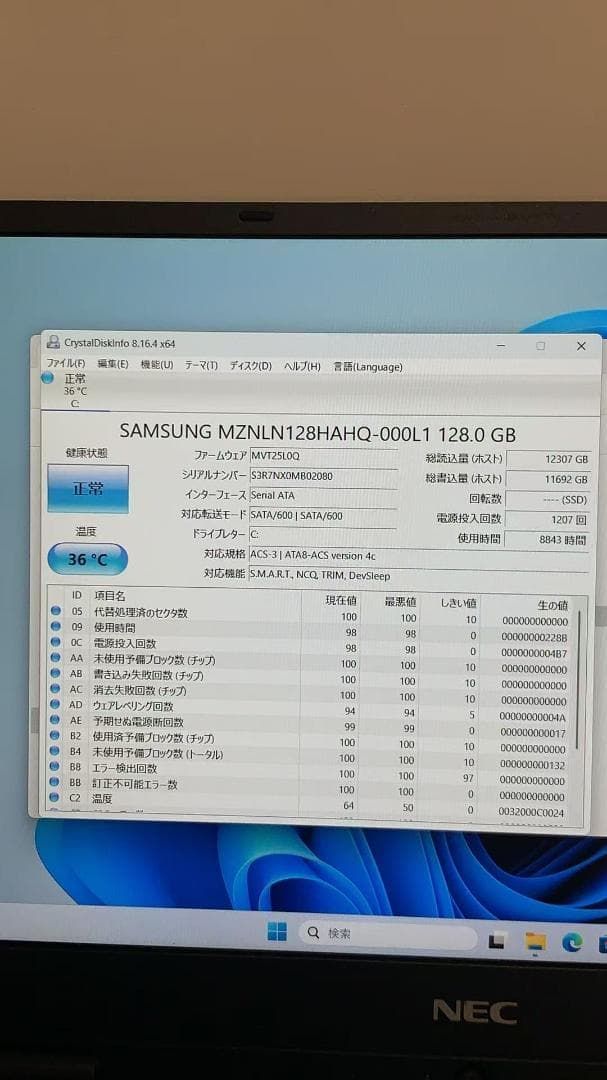
Task: Click the 現在値 column header
Action: (340, 601)
